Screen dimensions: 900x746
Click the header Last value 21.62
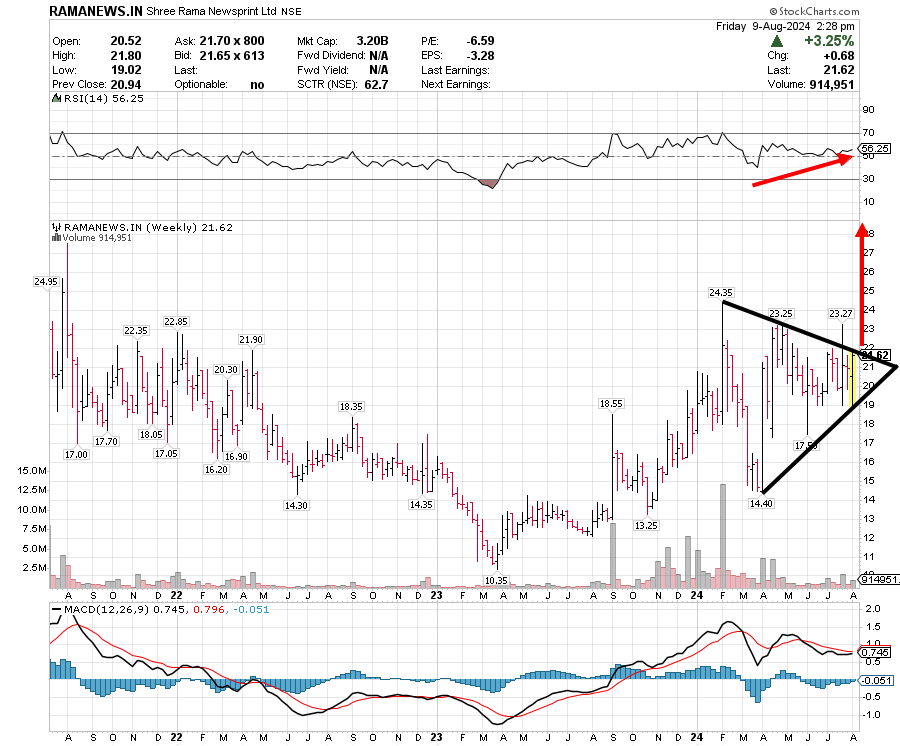tap(839, 70)
